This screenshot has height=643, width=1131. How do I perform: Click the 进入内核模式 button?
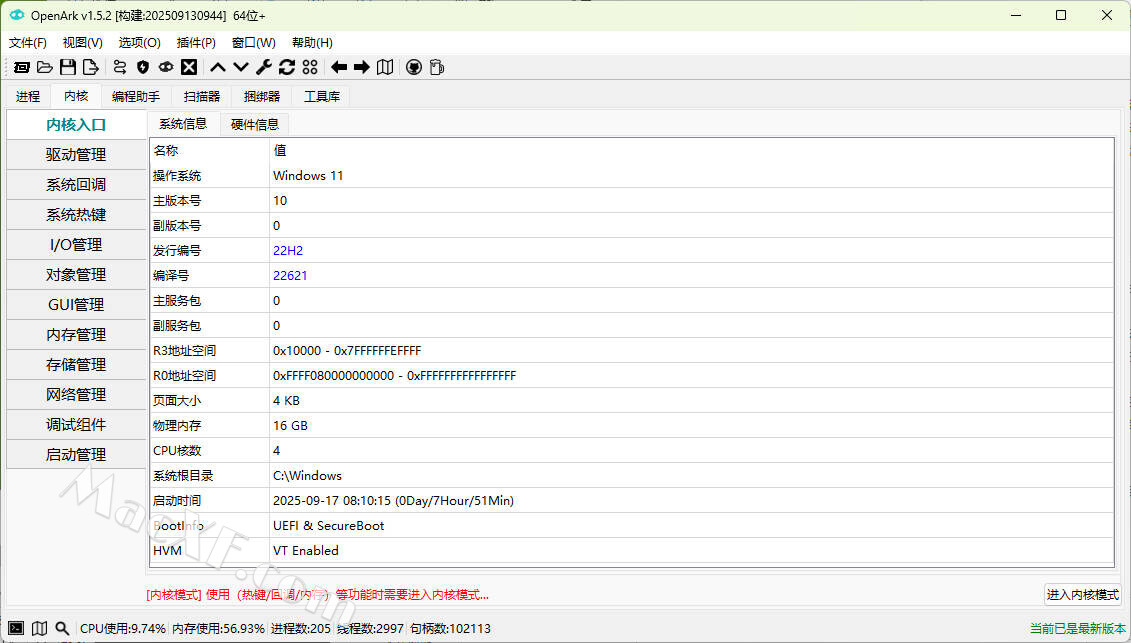(1082, 595)
